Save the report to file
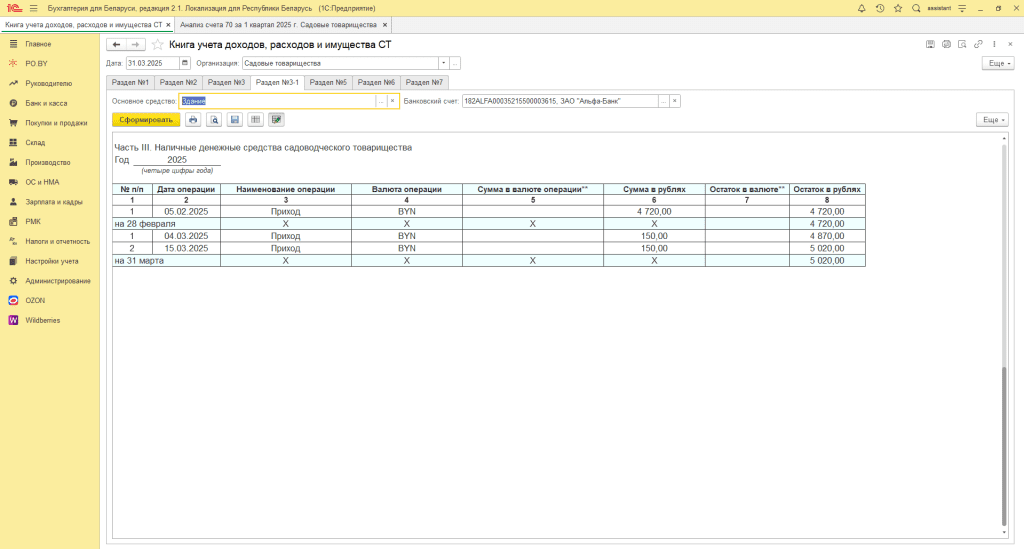 pos(234,119)
